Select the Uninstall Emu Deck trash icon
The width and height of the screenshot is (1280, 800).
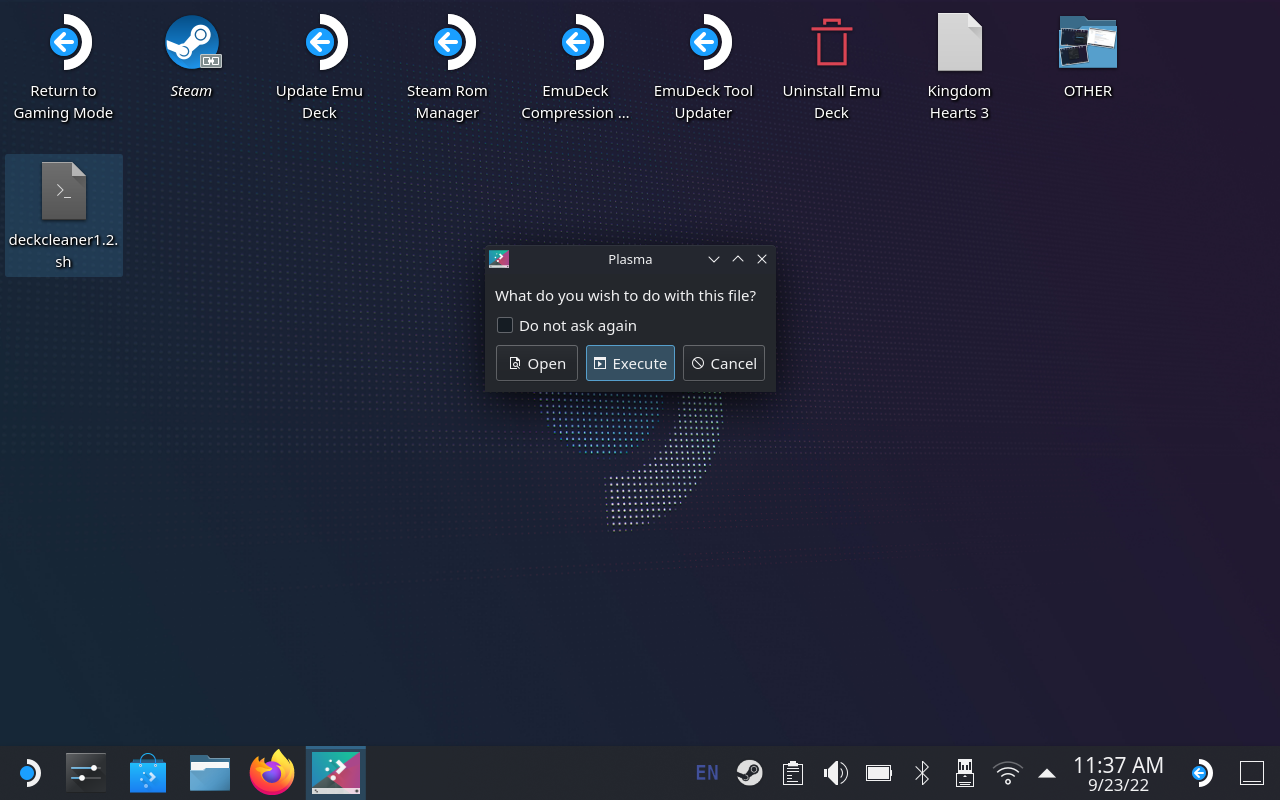click(x=831, y=45)
